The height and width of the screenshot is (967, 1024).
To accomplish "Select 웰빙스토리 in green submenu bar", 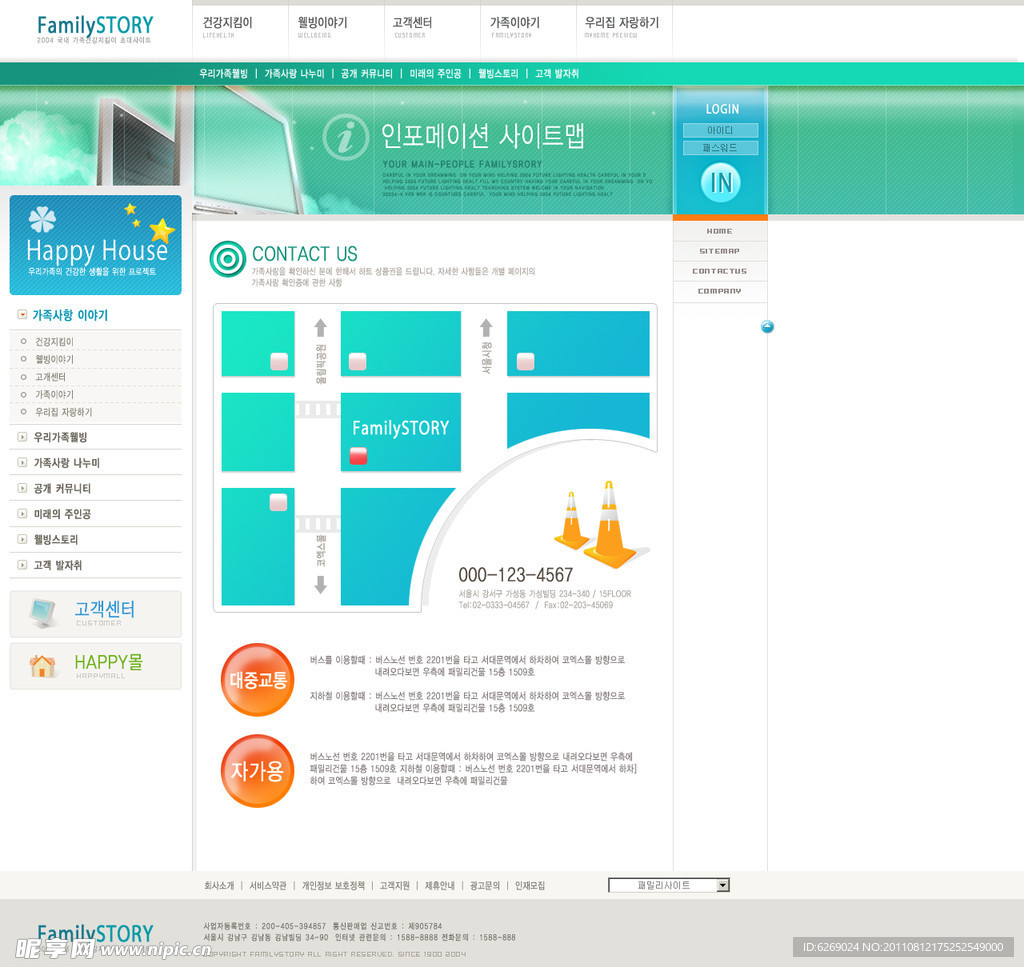I will tap(498, 74).
